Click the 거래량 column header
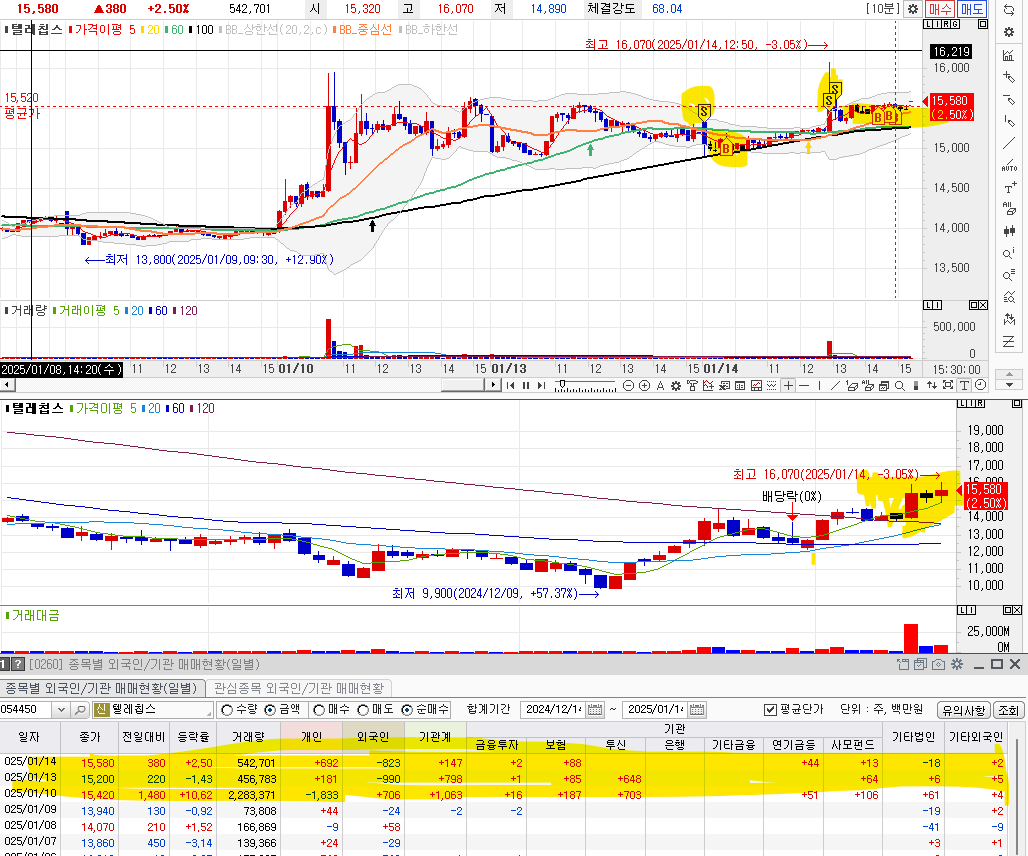 click(x=248, y=737)
